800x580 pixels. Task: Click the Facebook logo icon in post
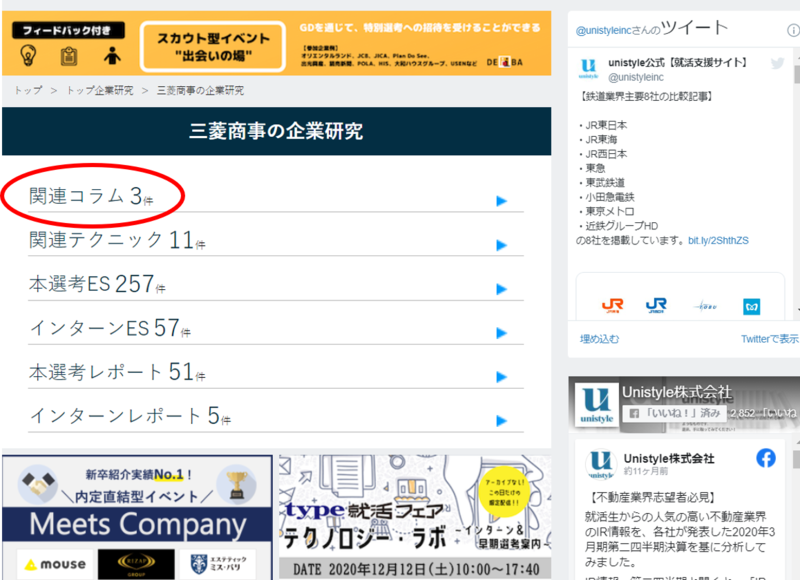[x=765, y=458]
